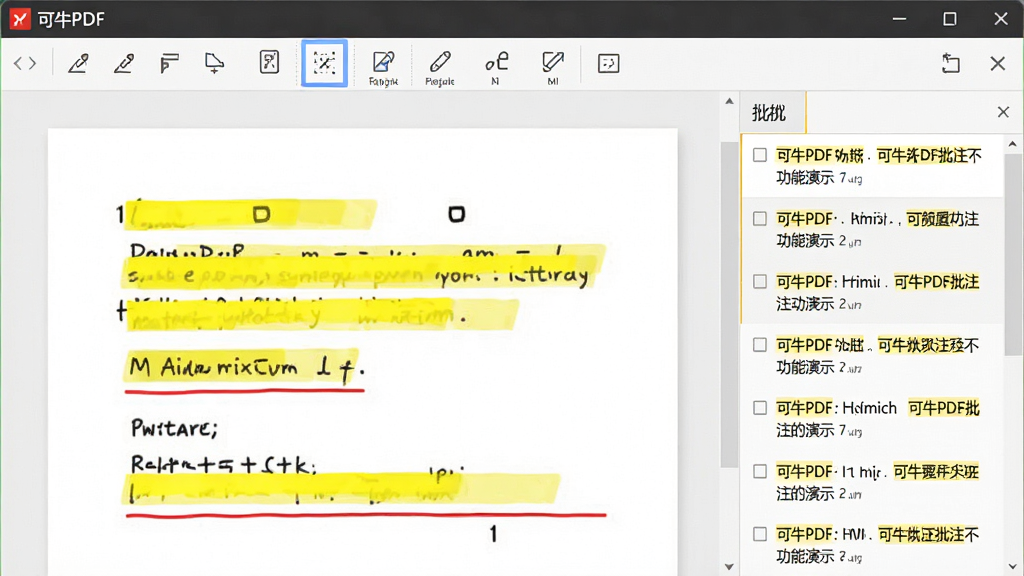
Task: Select annotation entry 可牛狱驳注臸不
Action: tap(872, 355)
